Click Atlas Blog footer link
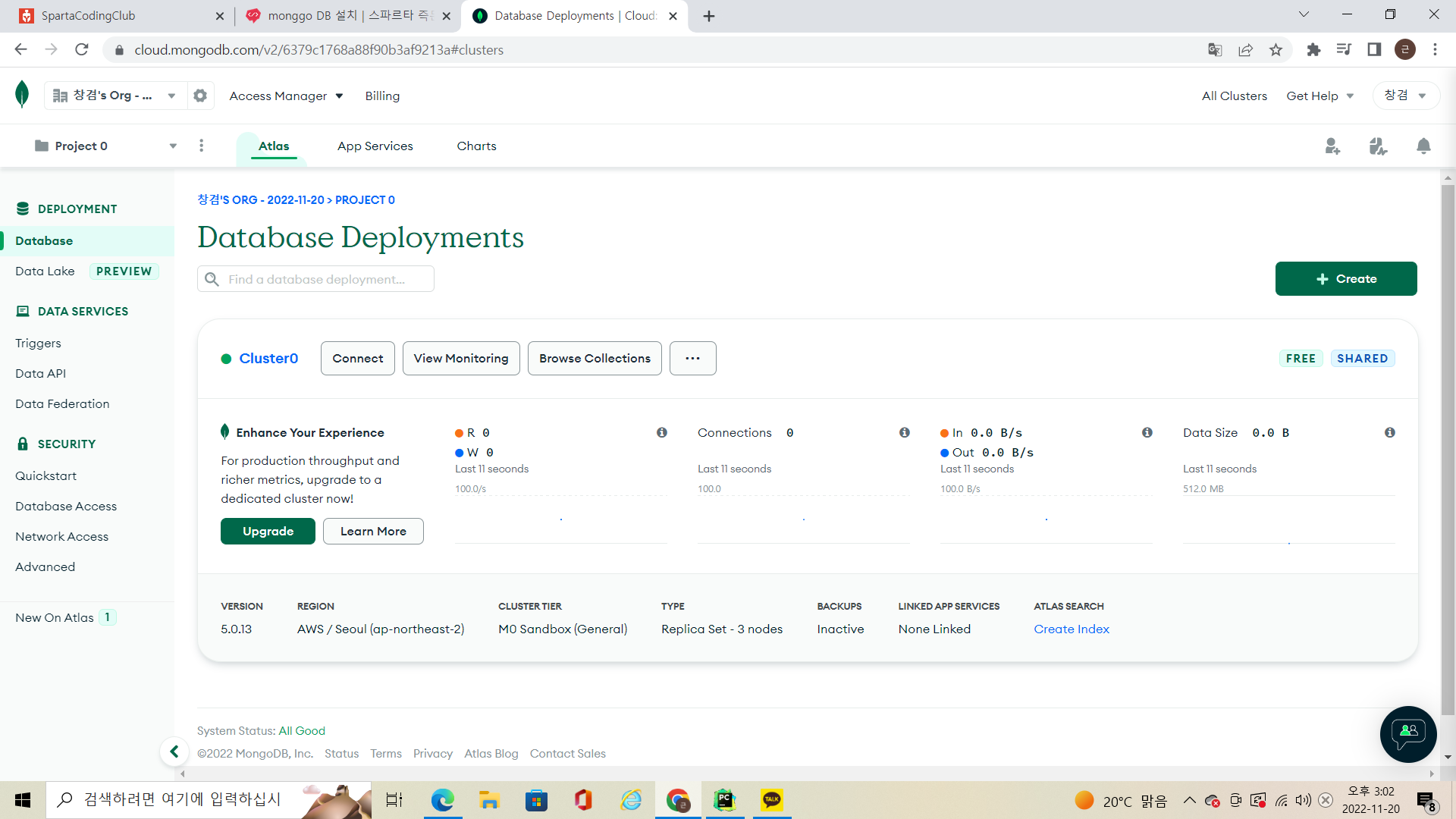The image size is (1456, 819). pos(491,754)
